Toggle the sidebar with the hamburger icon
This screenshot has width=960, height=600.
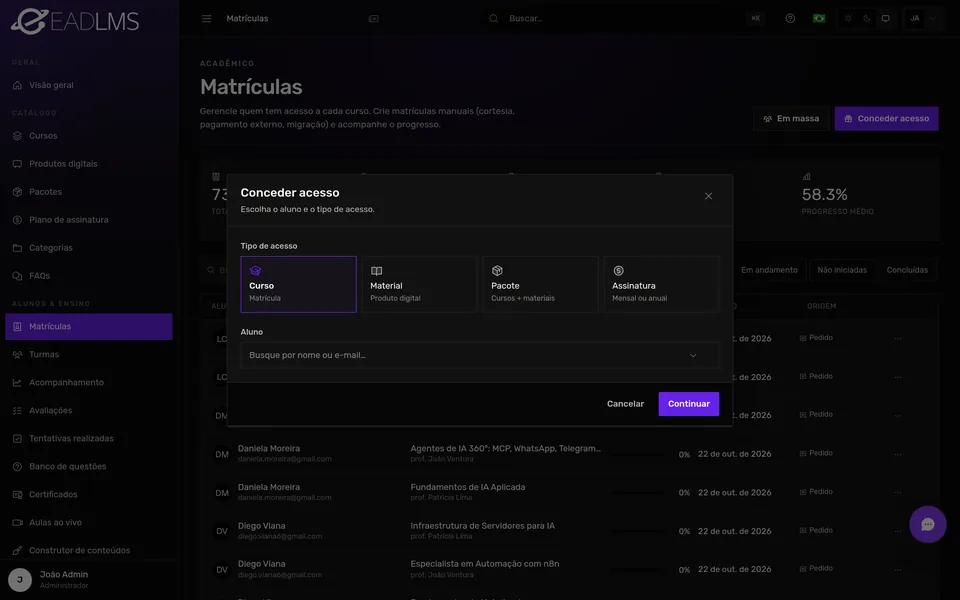point(206,18)
